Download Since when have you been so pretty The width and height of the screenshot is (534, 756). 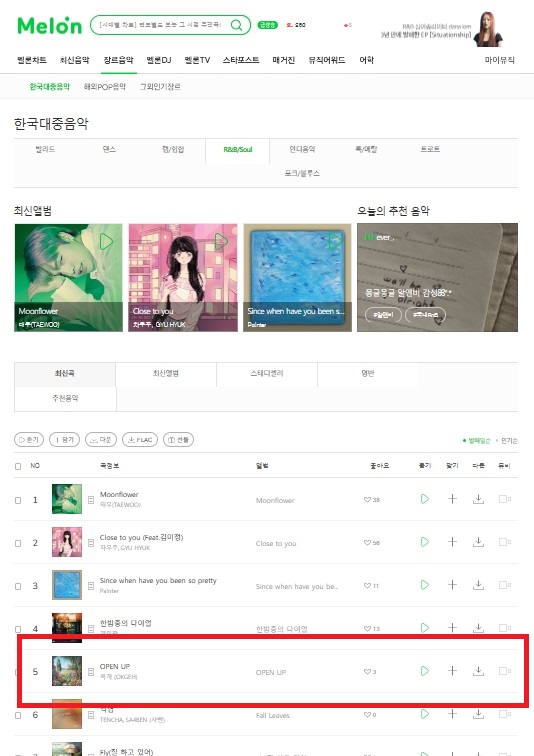coord(478,585)
